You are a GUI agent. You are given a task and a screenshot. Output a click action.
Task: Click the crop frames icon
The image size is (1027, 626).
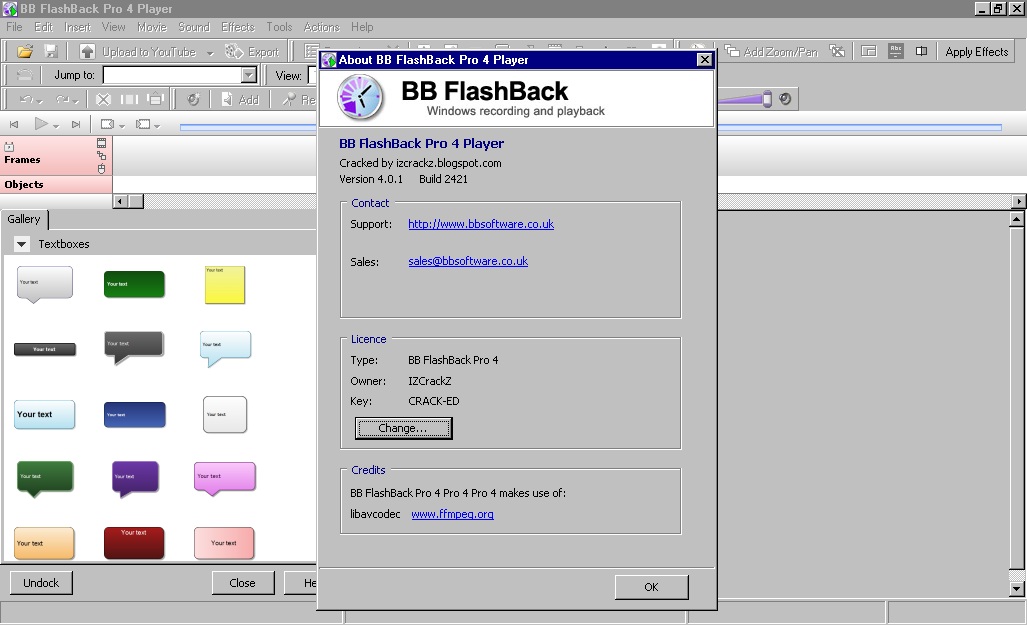pos(129,100)
